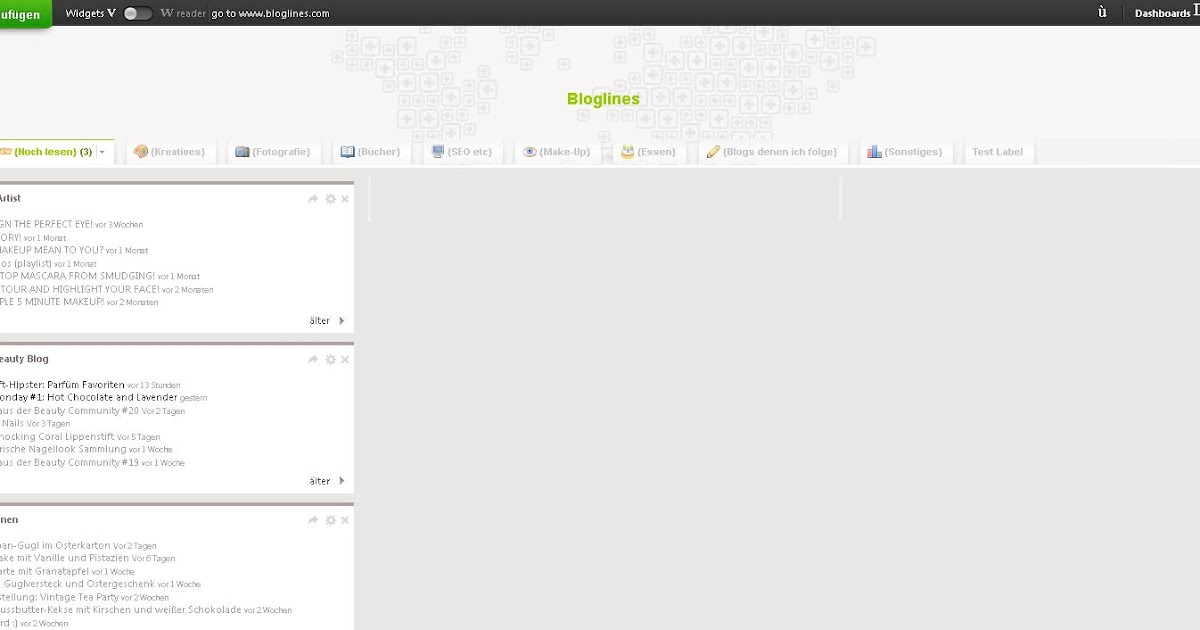The height and width of the screenshot is (630, 1200).
Task: Open the 'TOUR AND HIGHLIGHT YOUR FACE!' post
Action: [79, 289]
